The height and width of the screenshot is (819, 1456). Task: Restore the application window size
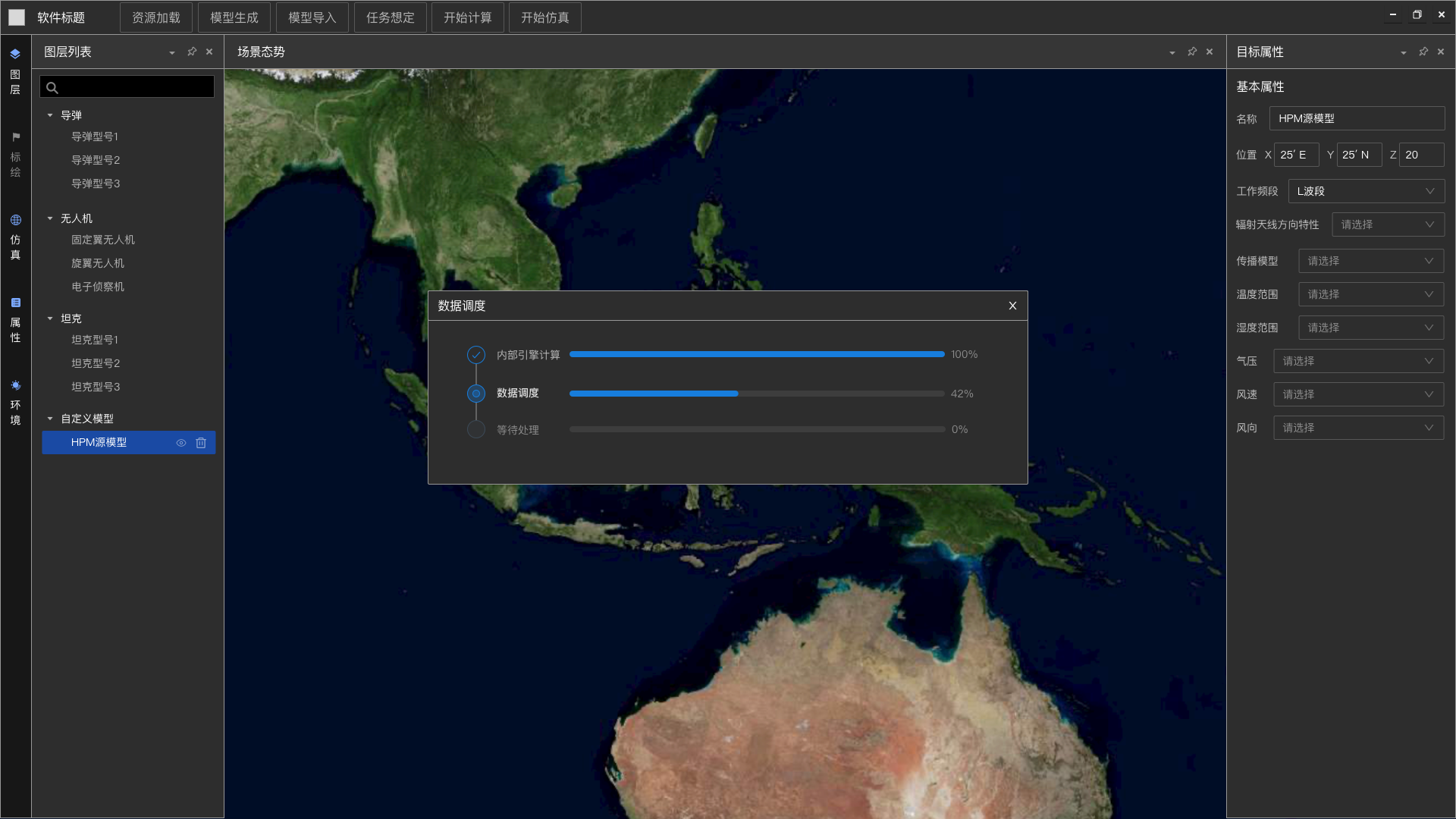1417,14
